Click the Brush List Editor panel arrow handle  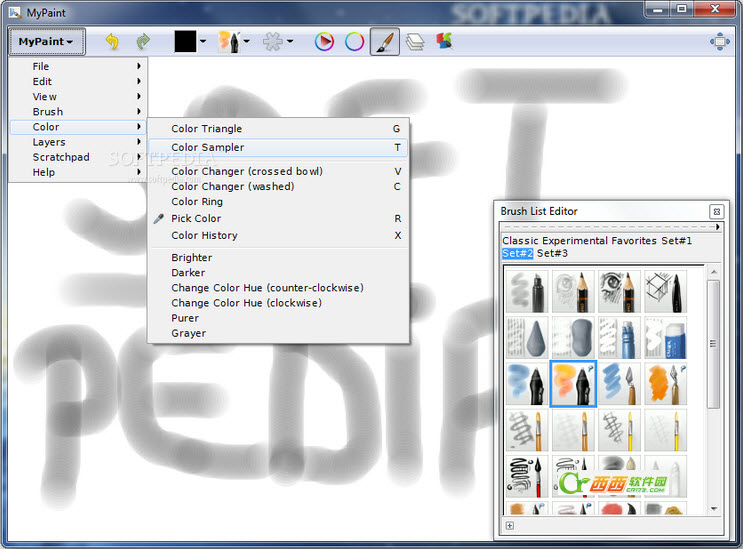point(717,227)
